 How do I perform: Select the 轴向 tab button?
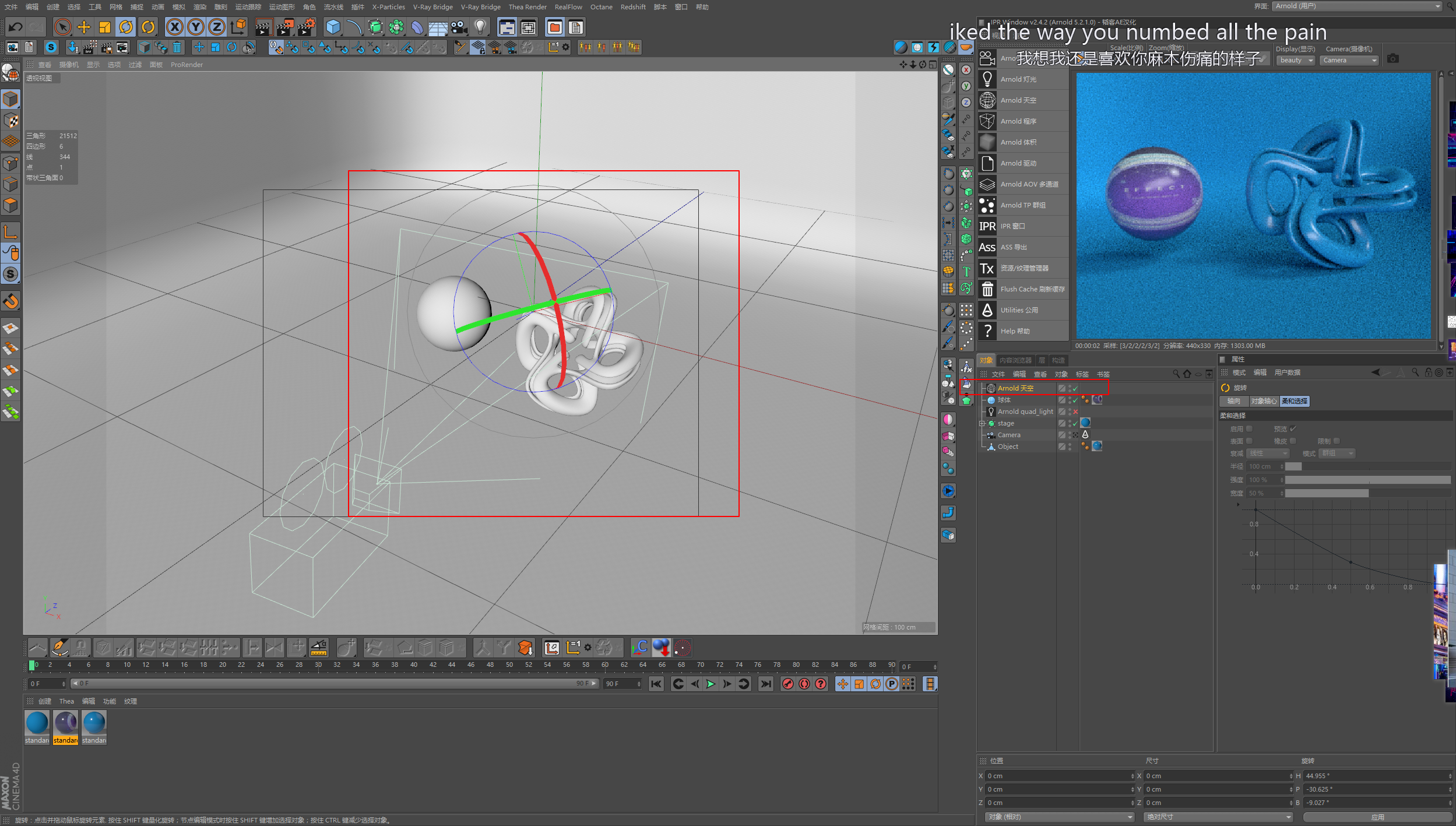(x=1234, y=401)
